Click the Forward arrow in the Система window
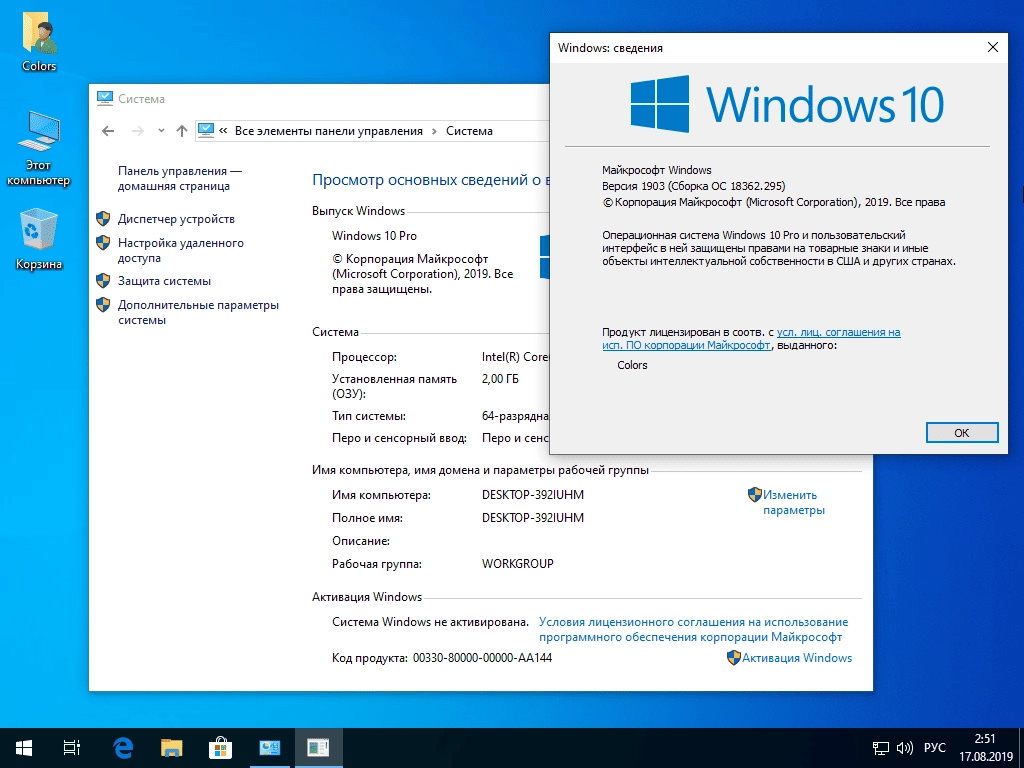This screenshot has width=1024, height=768. pyautogui.click(x=137, y=131)
